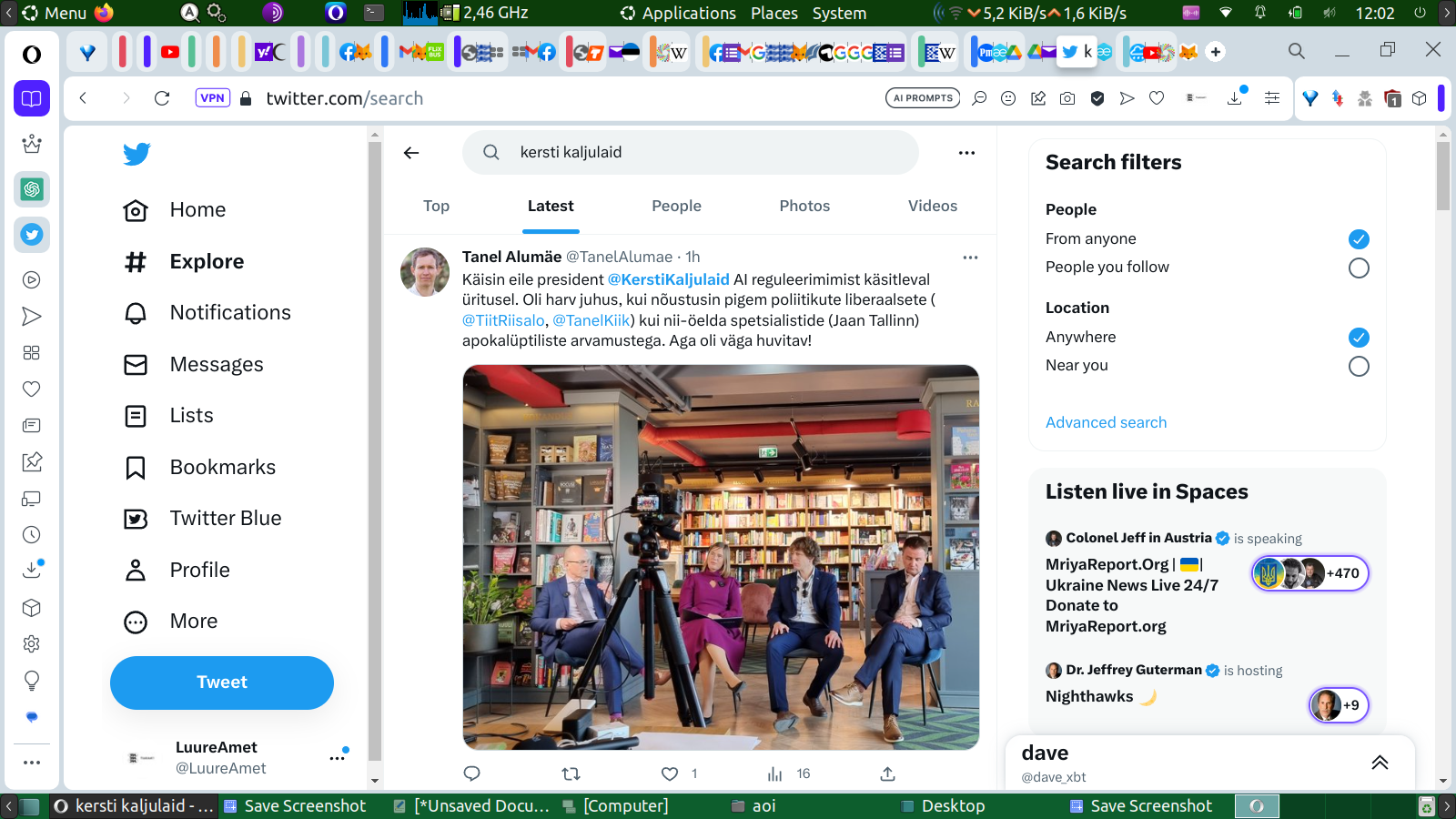The width and height of the screenshot is (1456, 819).
Task: Open the Bookmarks page in the sidebar
Action: tap(222, 467)
